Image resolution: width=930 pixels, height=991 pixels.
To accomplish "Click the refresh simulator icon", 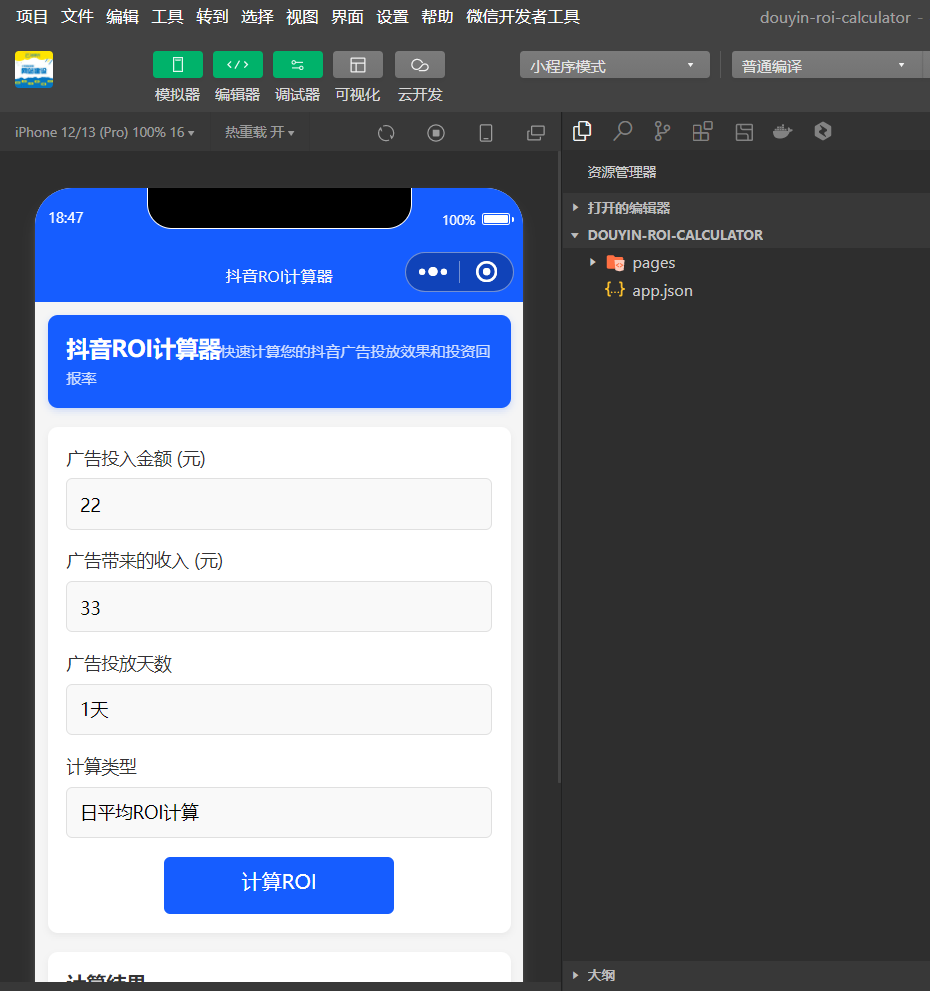I will [x=386, y=133].
